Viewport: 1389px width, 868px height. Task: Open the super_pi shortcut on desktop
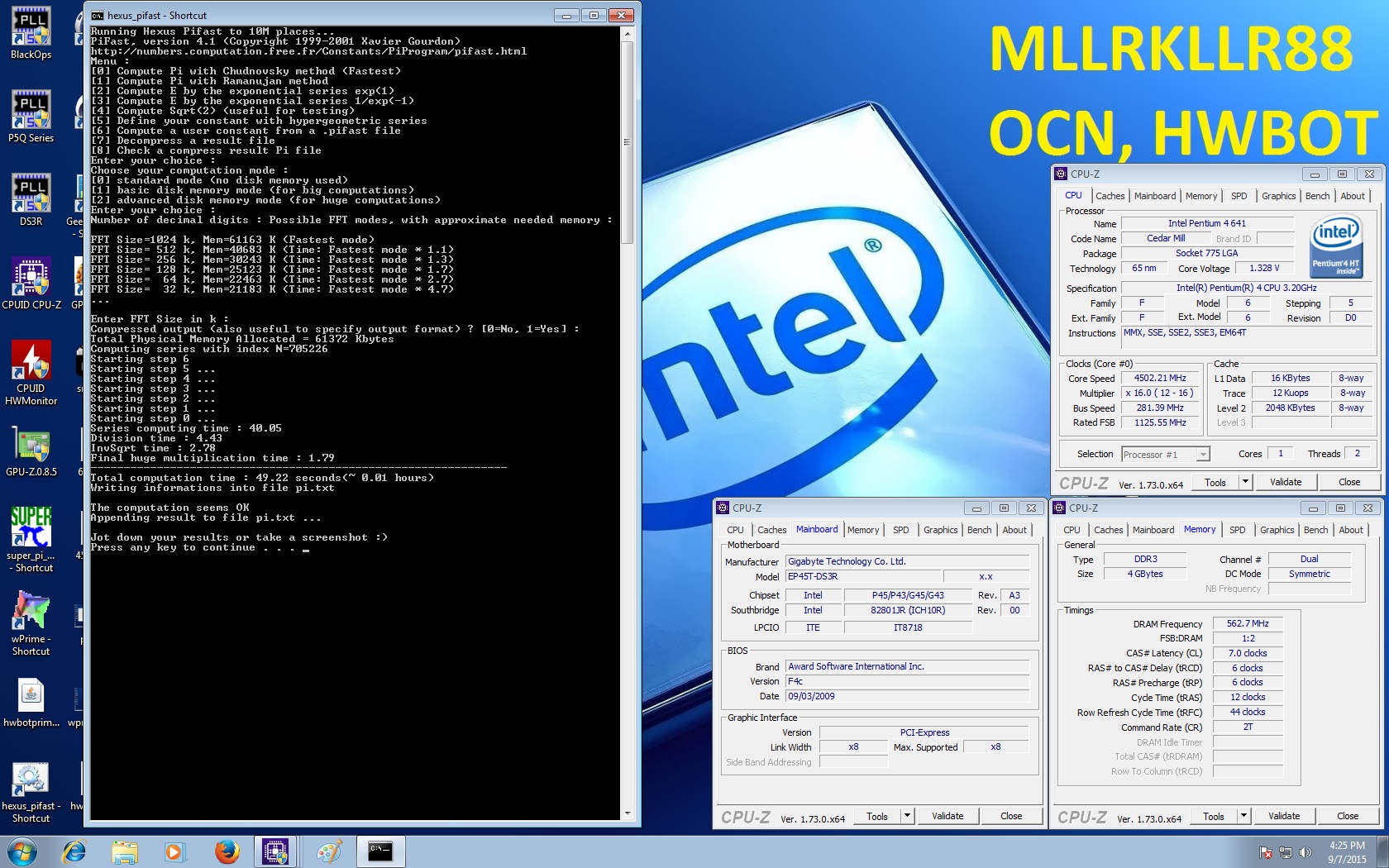tap(31, 540)
